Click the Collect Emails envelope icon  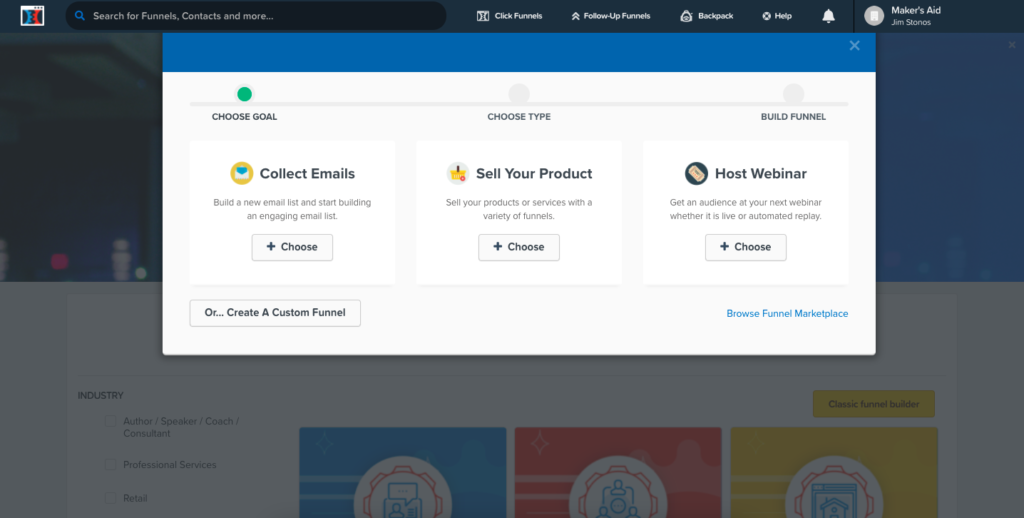click(x=242, y=173)
